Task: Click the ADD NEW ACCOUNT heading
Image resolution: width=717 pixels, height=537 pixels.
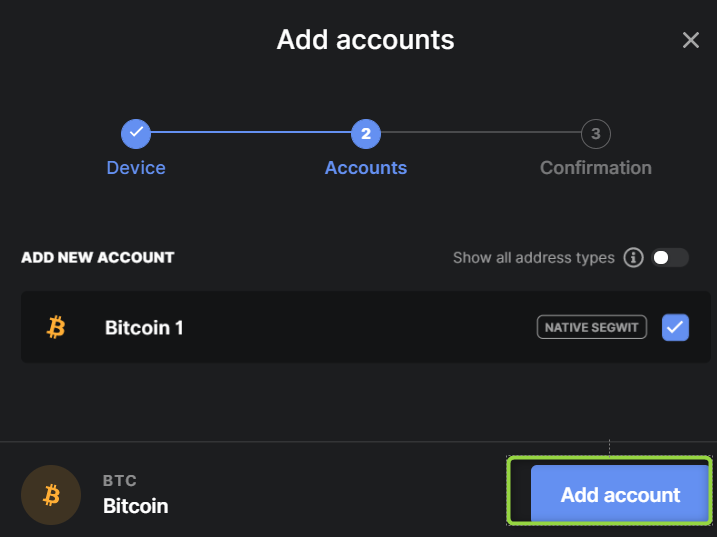Action: coord(97,258)
